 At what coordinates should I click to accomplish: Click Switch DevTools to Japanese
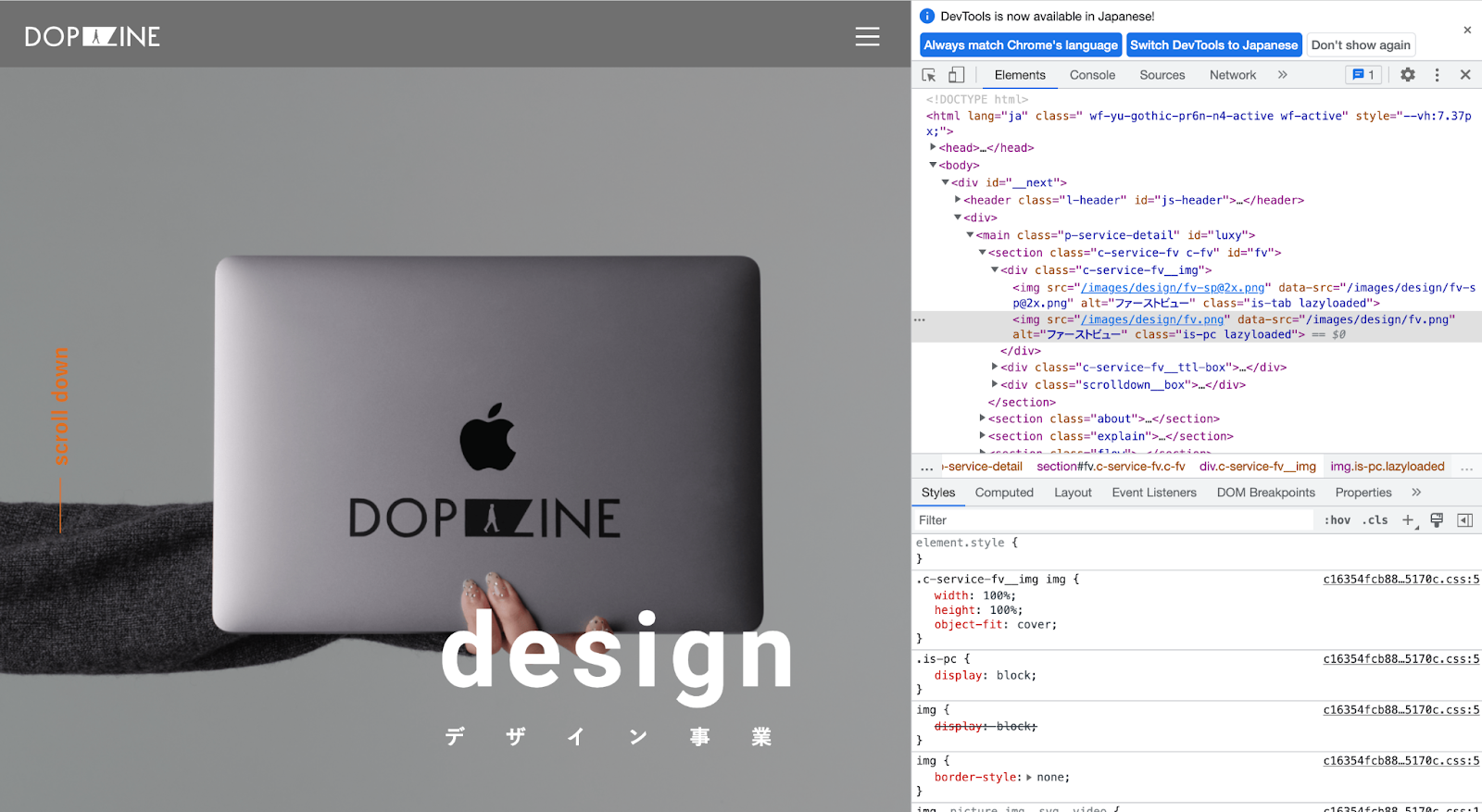tap(1213, 44)
